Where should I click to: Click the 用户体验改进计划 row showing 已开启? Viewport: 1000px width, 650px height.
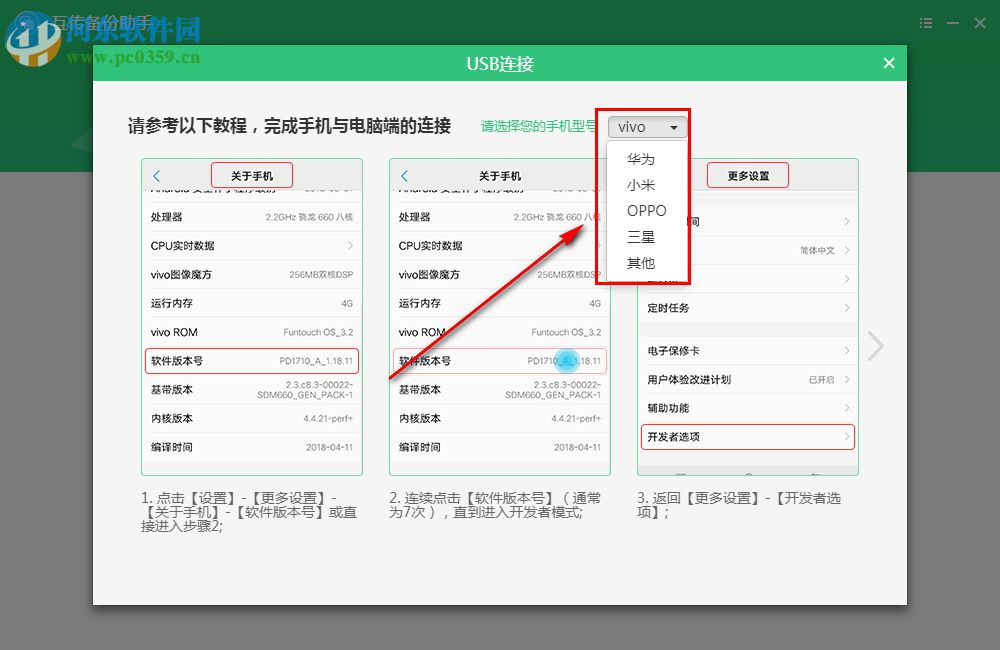tap(750, 379)
